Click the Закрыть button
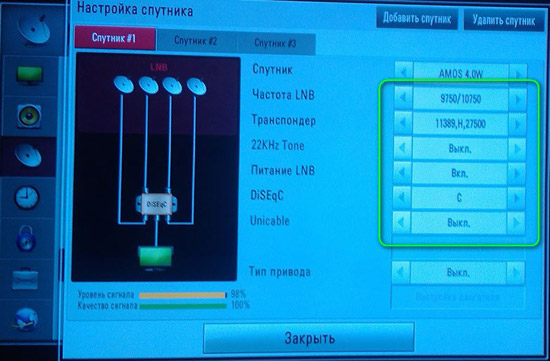Viewport: 550px width, 361px height. (309, 338)
